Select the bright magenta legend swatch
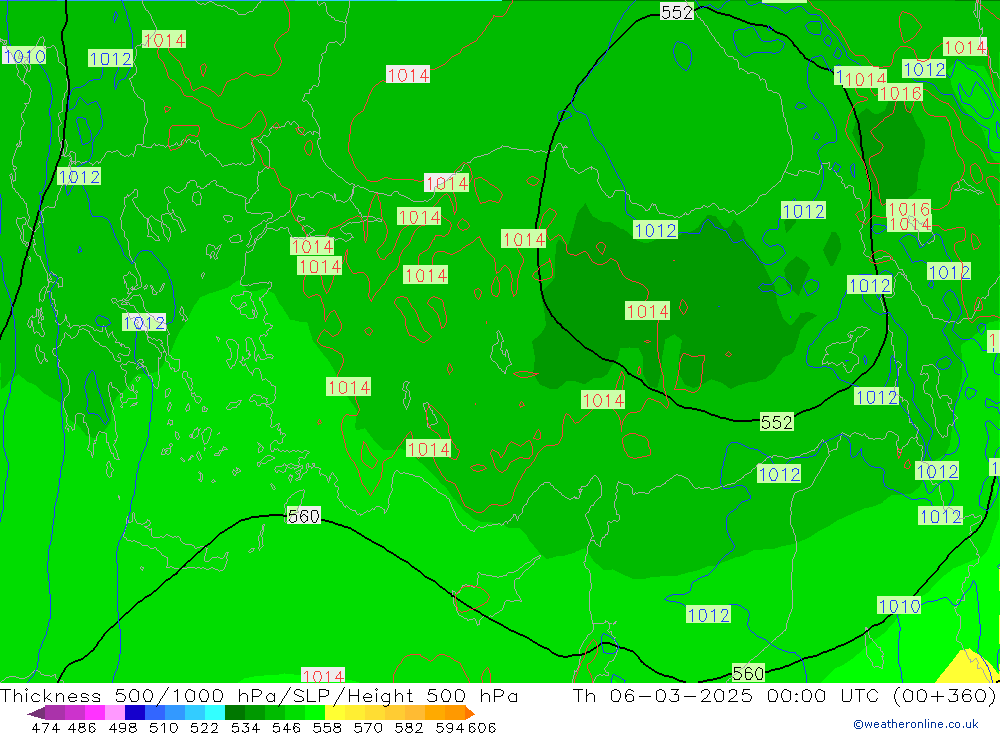This screenshot has width=1000, height=733. point(94,713)
